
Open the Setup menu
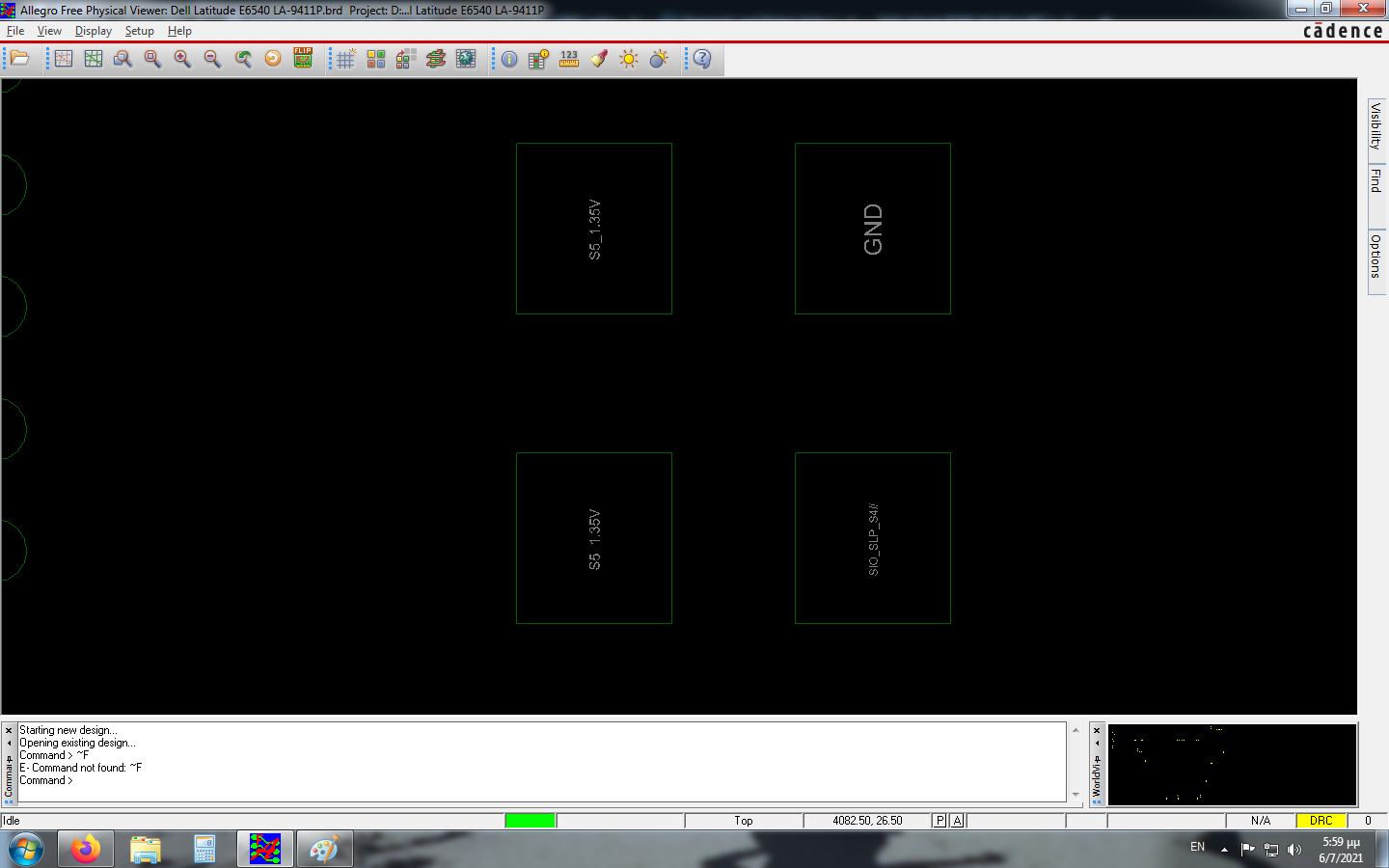[140, 31]
